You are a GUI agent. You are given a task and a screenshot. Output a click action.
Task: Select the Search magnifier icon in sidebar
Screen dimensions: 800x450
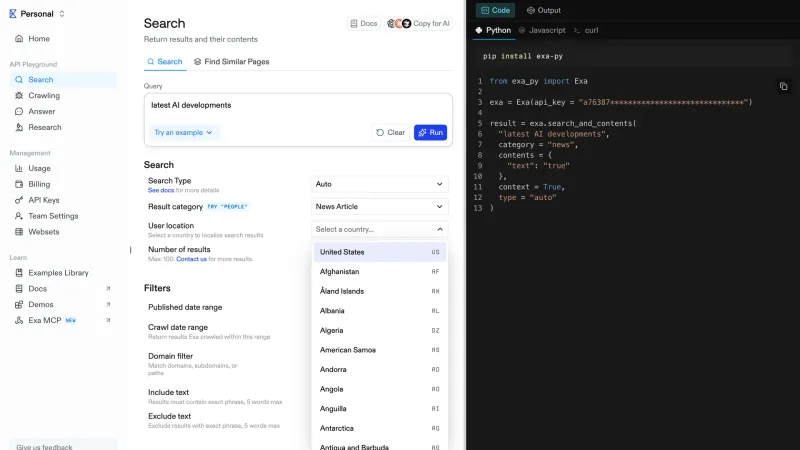19,80
